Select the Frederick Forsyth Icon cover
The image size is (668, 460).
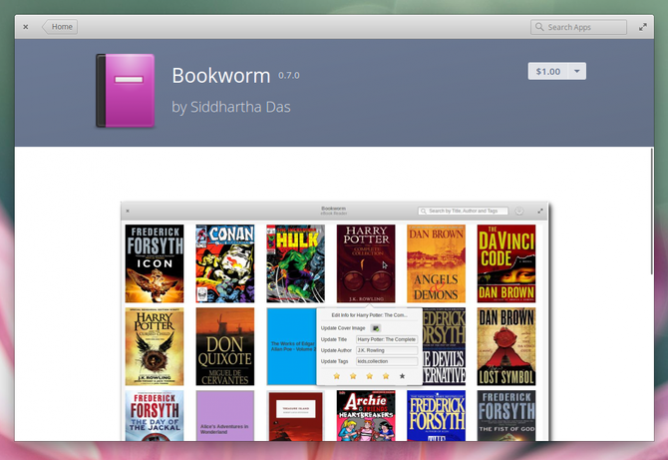[155, 263]
